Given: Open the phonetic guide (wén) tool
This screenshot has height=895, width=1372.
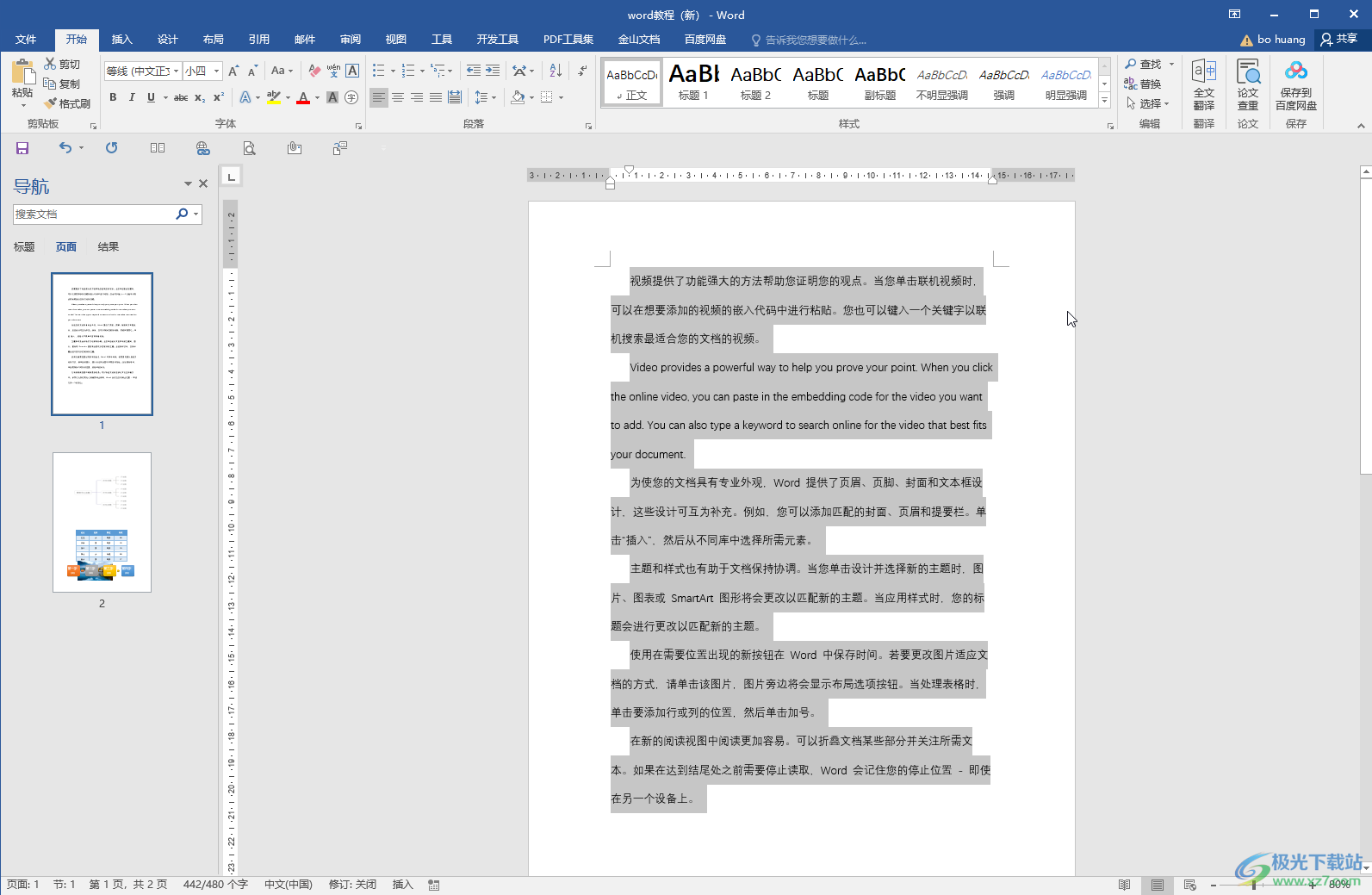Looking at the screenshot, I should pos(333,71).
